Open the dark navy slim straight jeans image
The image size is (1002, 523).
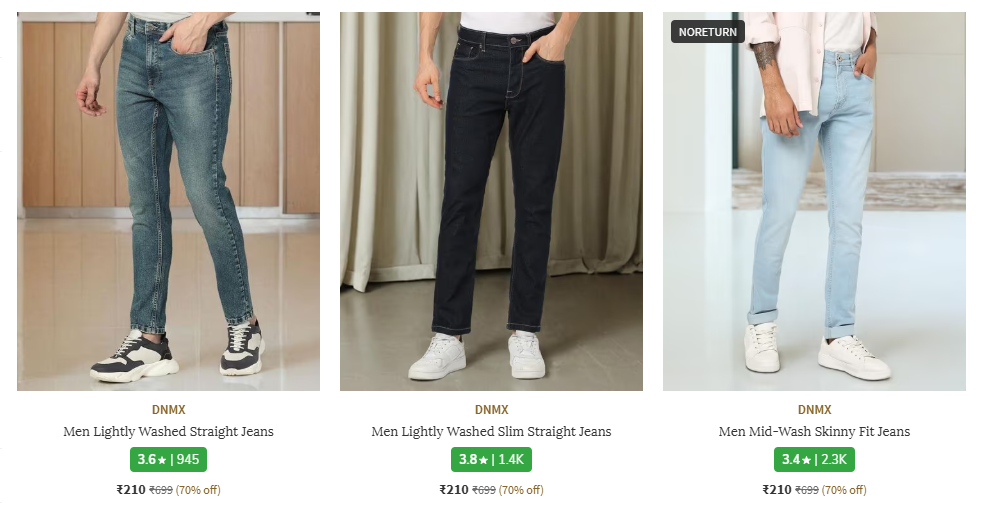491,200
